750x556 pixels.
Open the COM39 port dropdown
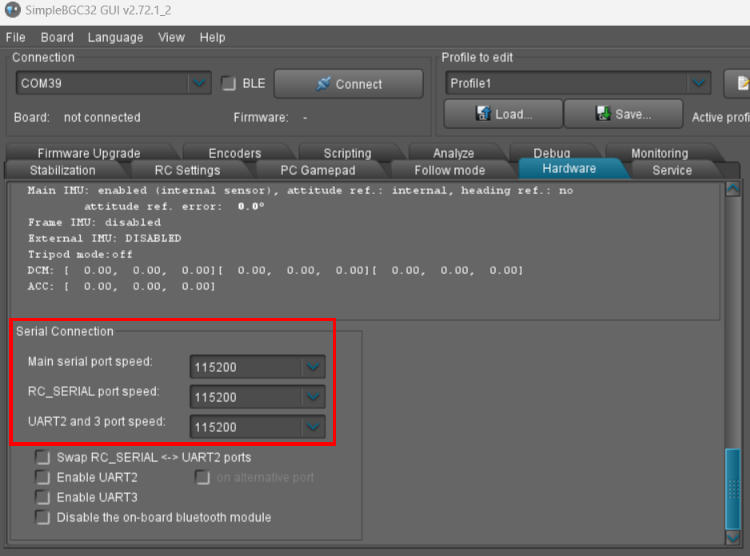[x=199, y=83]
